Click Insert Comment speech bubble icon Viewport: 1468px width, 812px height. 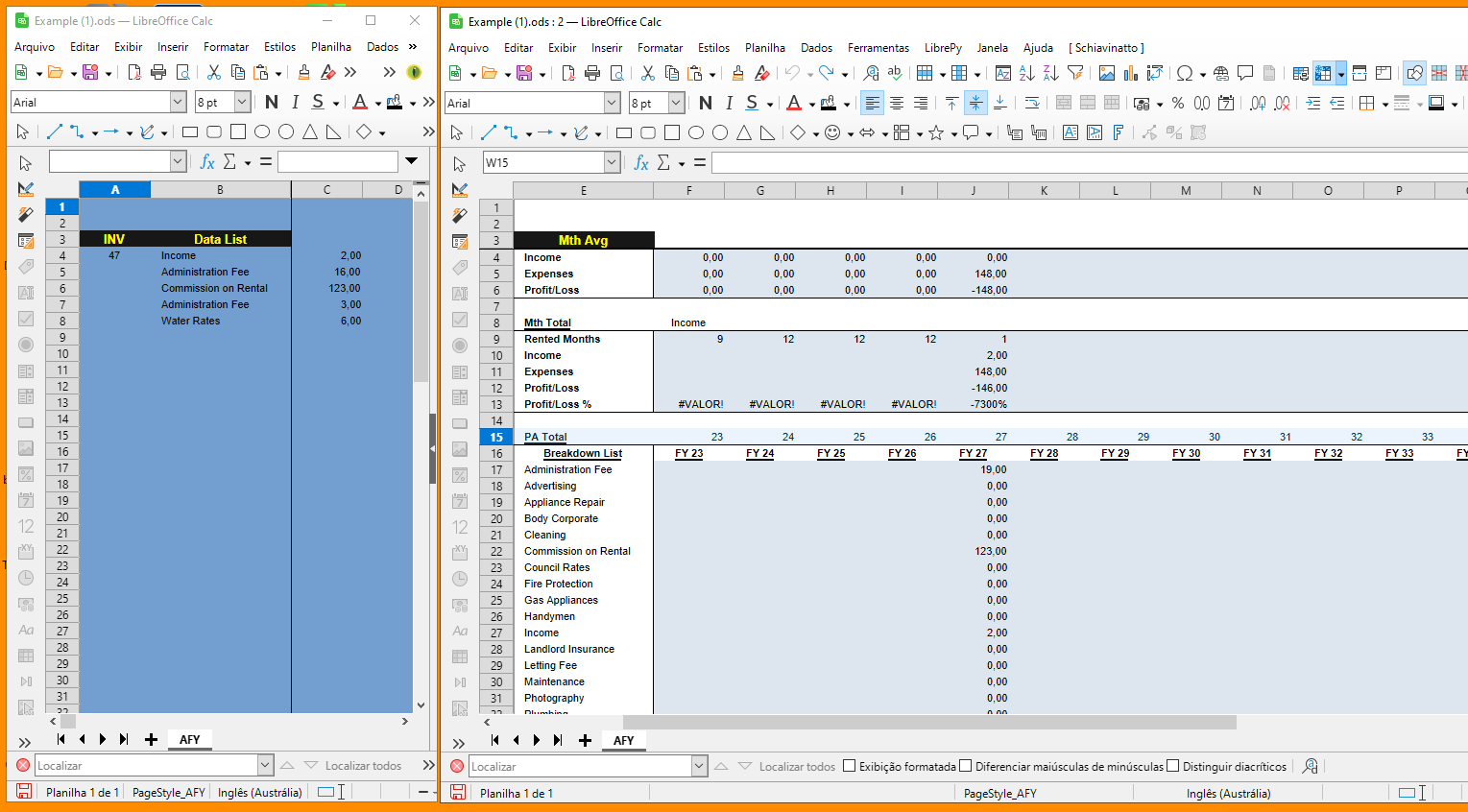(x=1245, y=73)
